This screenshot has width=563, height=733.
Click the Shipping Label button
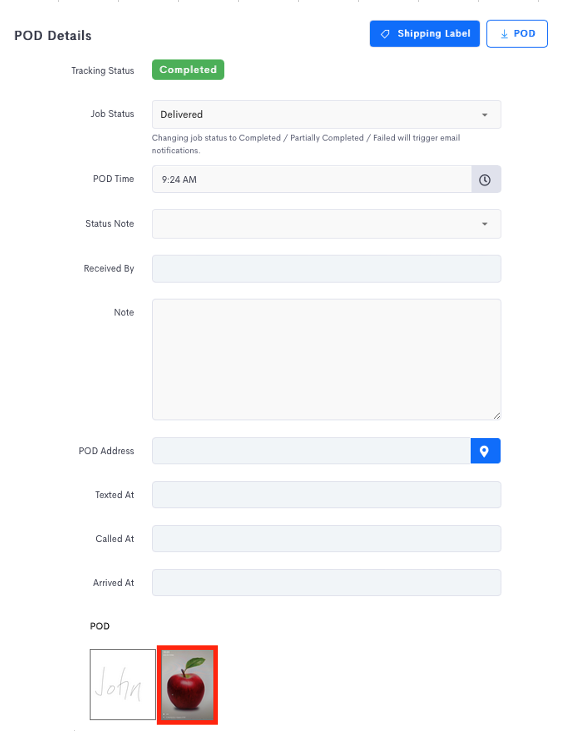click(425, 34)
